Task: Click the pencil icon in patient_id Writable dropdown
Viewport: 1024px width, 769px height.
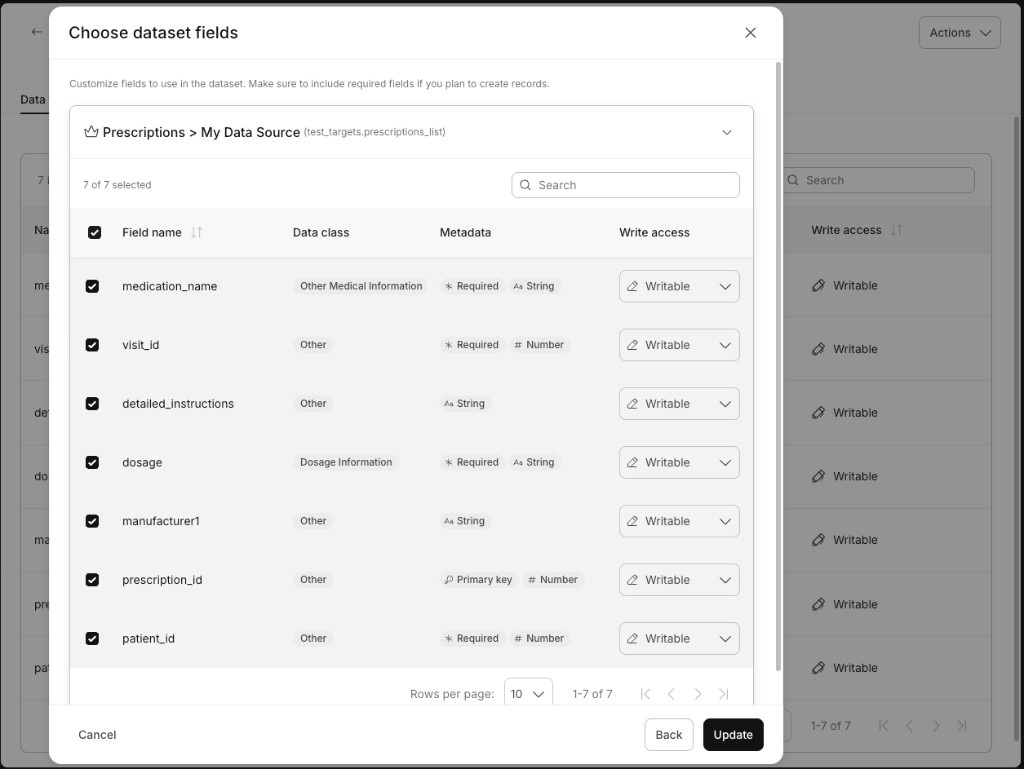Action: [632, 638]
